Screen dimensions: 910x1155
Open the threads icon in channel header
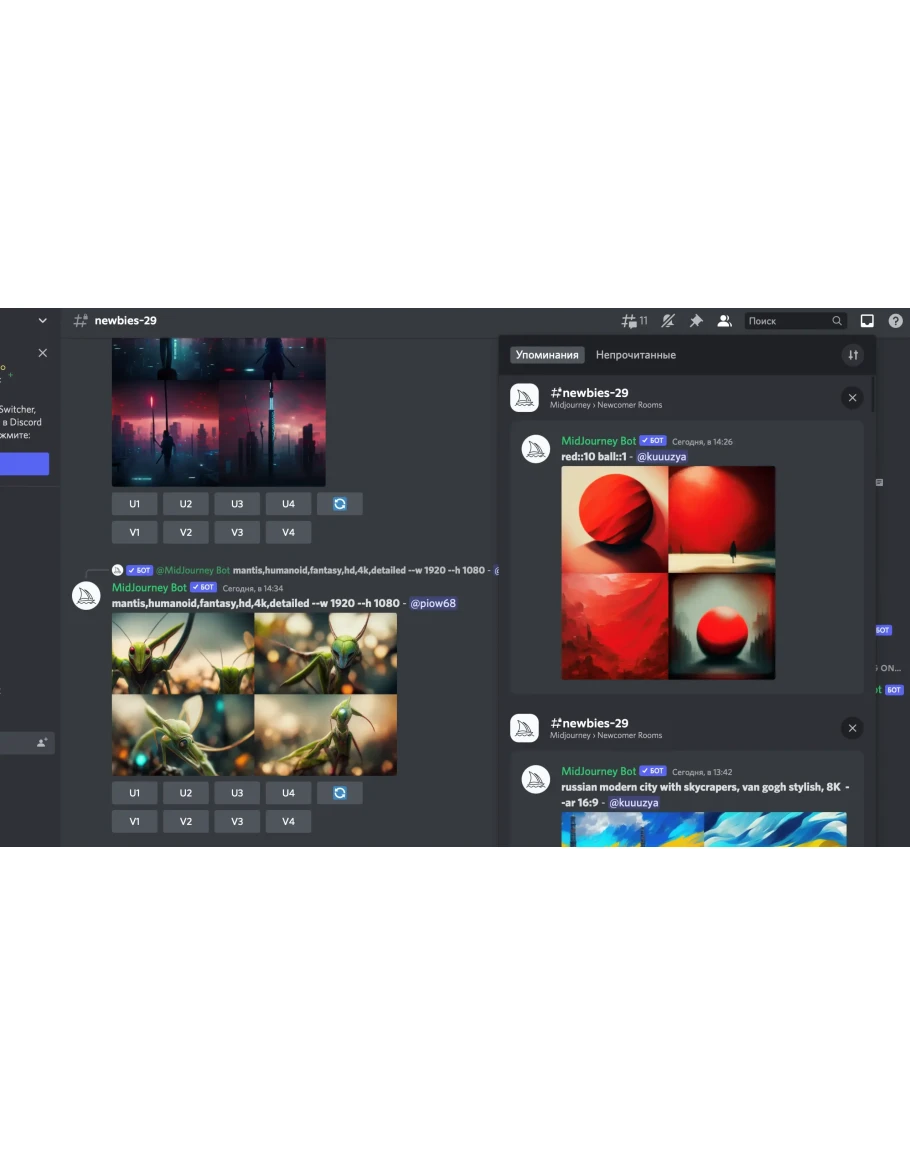[629, 321]
